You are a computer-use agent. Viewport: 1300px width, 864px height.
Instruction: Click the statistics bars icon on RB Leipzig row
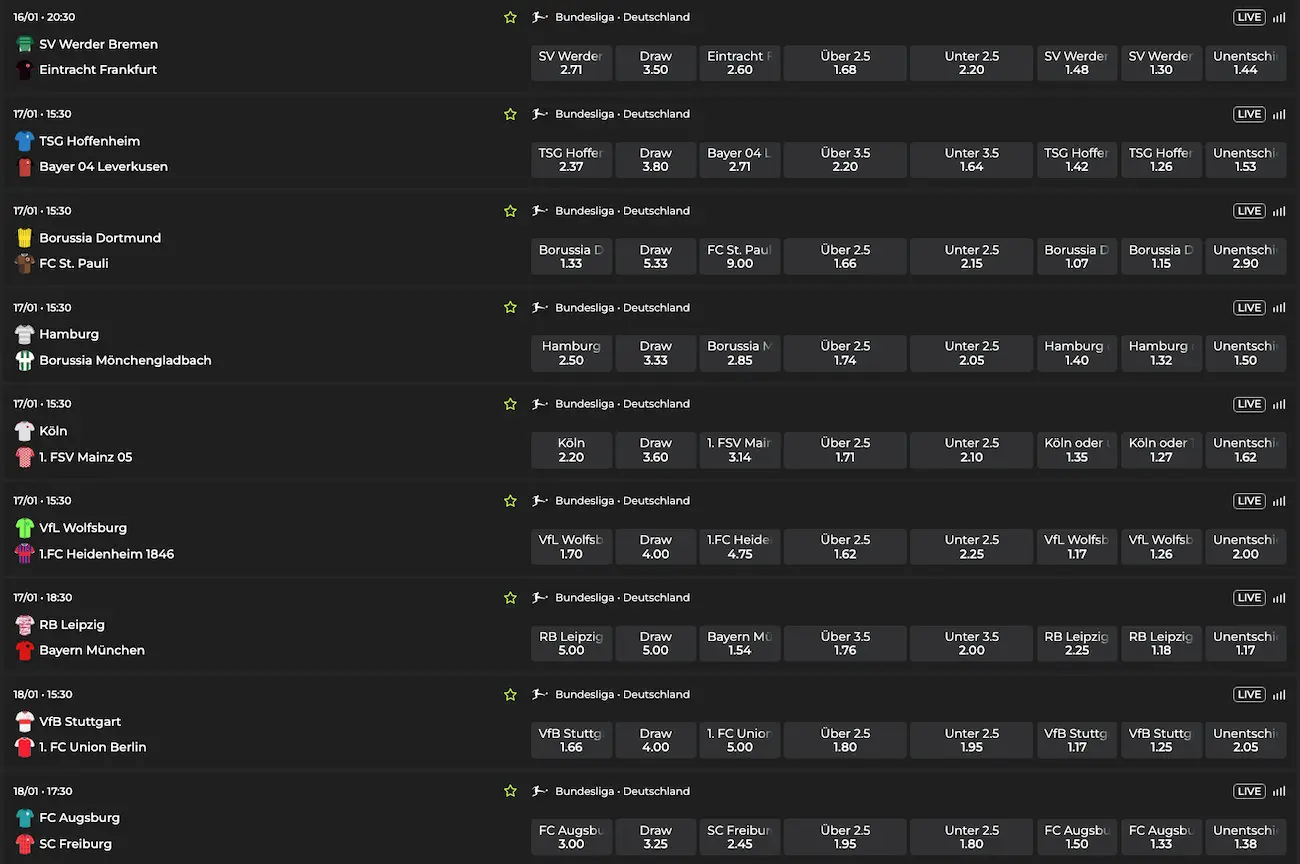point(1279,597)
